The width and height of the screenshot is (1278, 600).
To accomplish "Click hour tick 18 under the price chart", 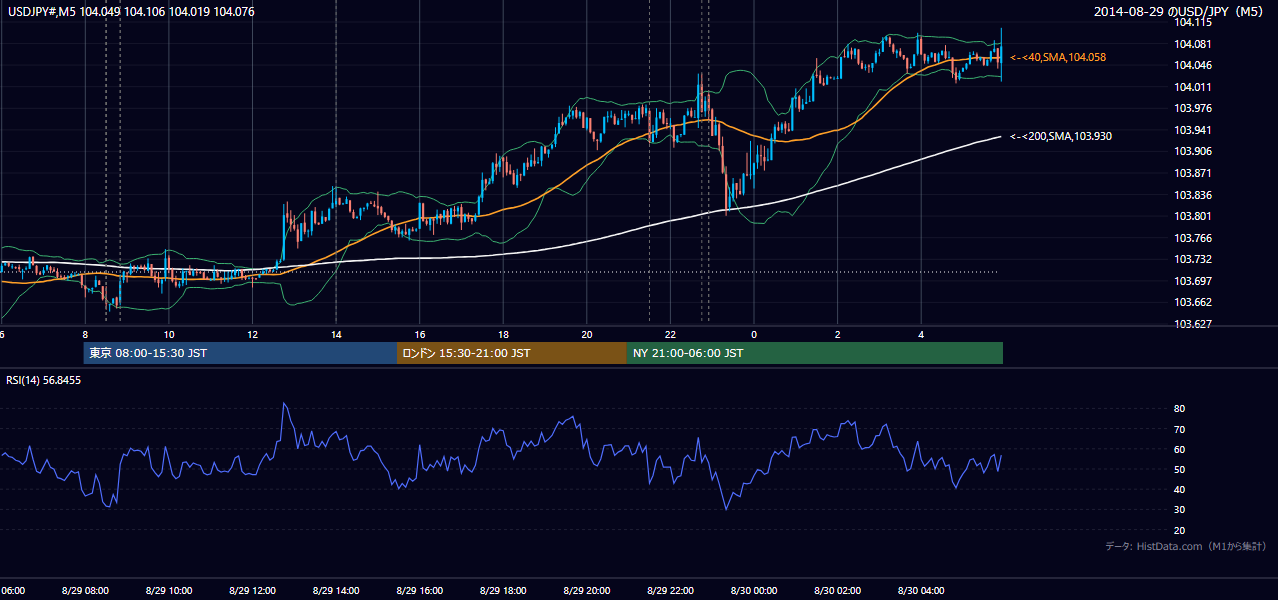I will point(503,334).
